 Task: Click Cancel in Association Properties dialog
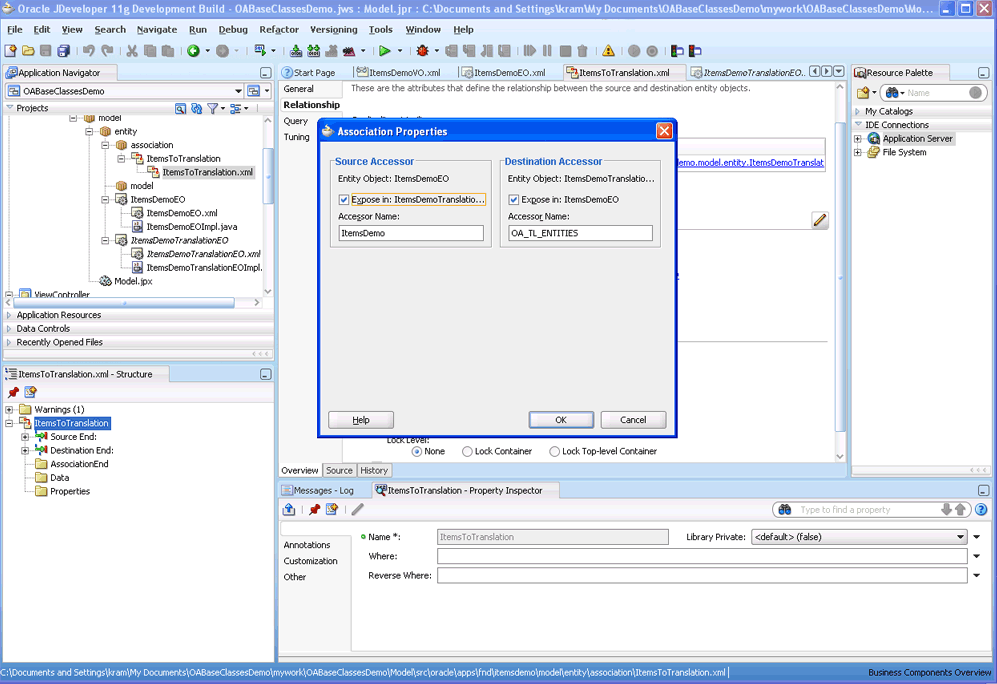(633, 420)
